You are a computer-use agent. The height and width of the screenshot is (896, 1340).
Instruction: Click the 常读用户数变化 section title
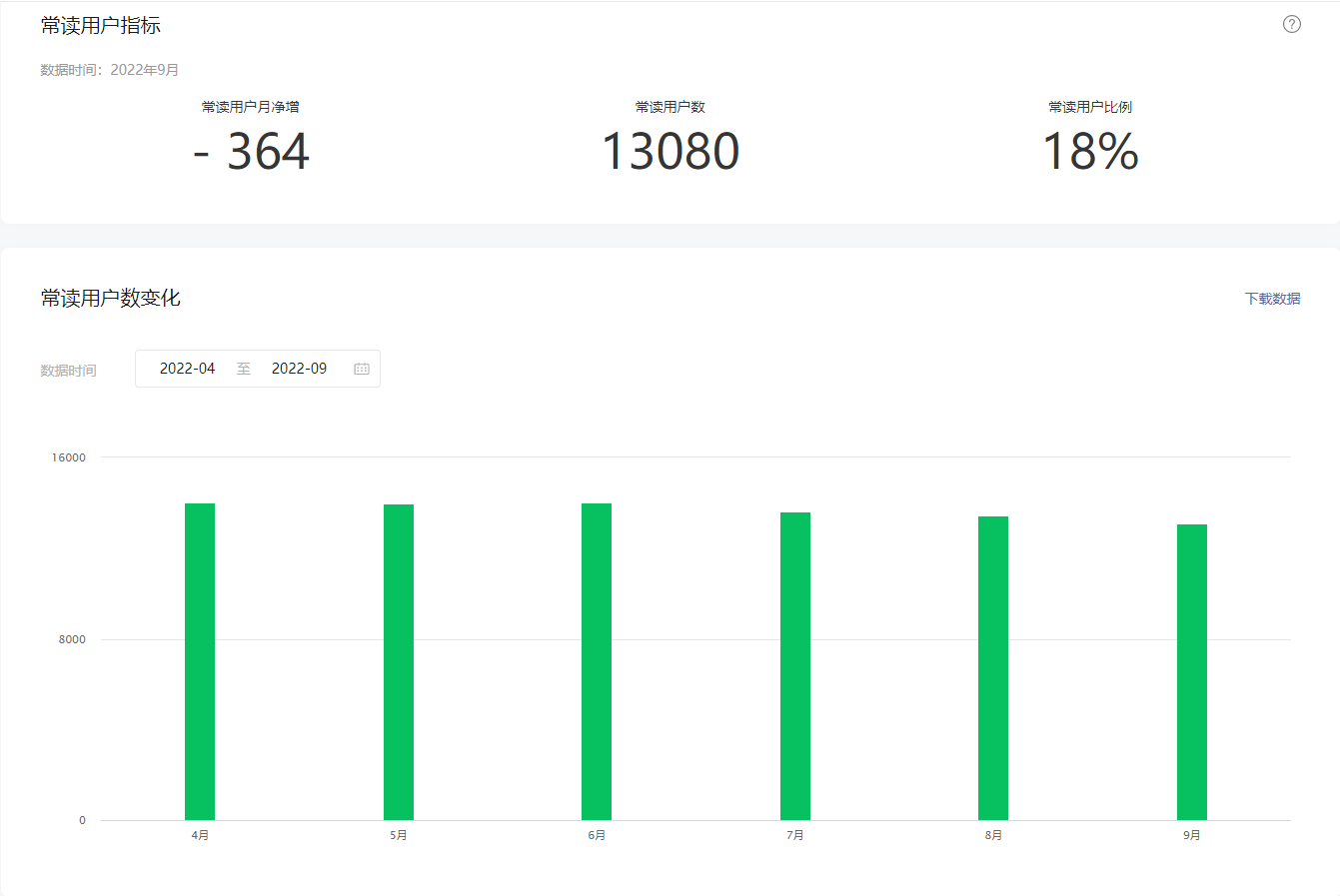pyautogui.click(x=111, y=298)
